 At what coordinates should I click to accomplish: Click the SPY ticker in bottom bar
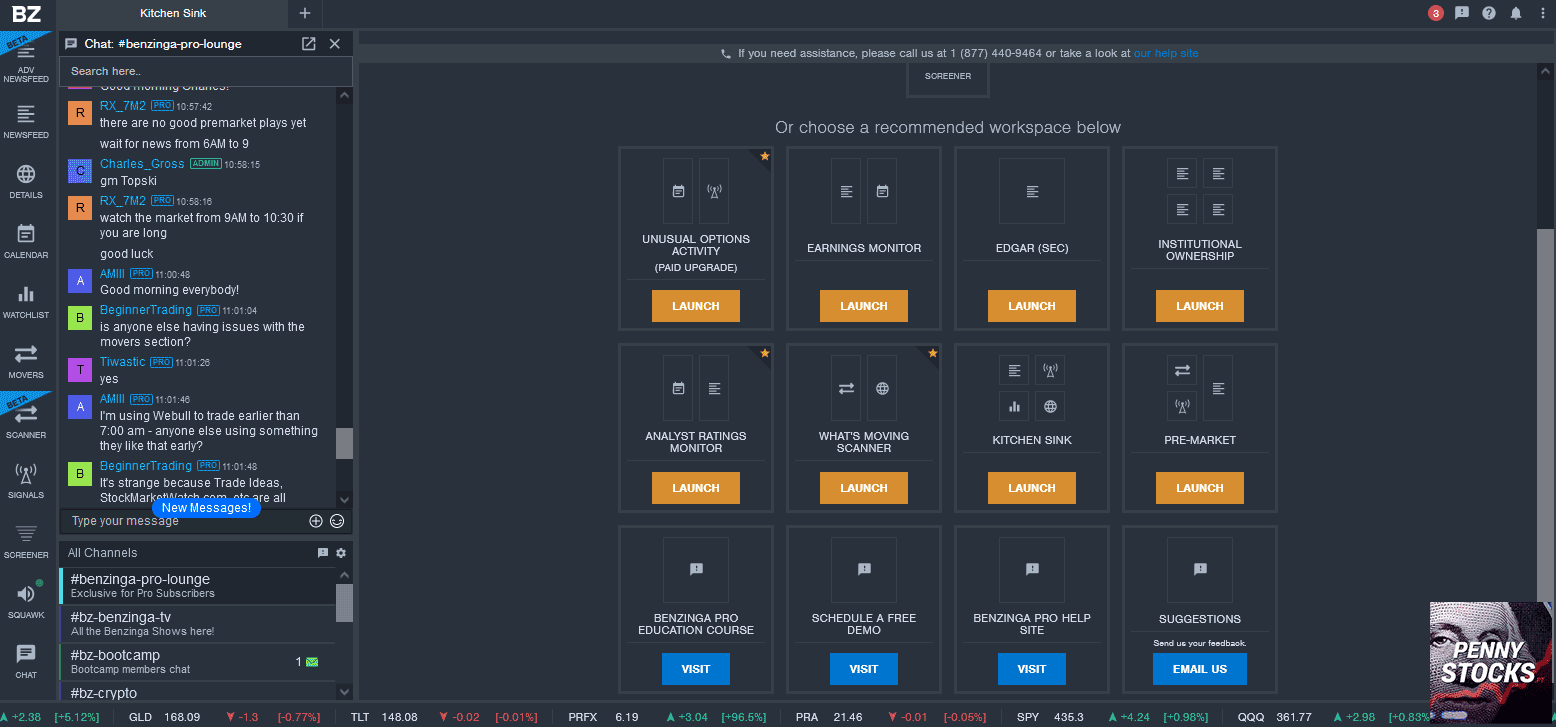pyautogui.click(x=1028, y=717)
